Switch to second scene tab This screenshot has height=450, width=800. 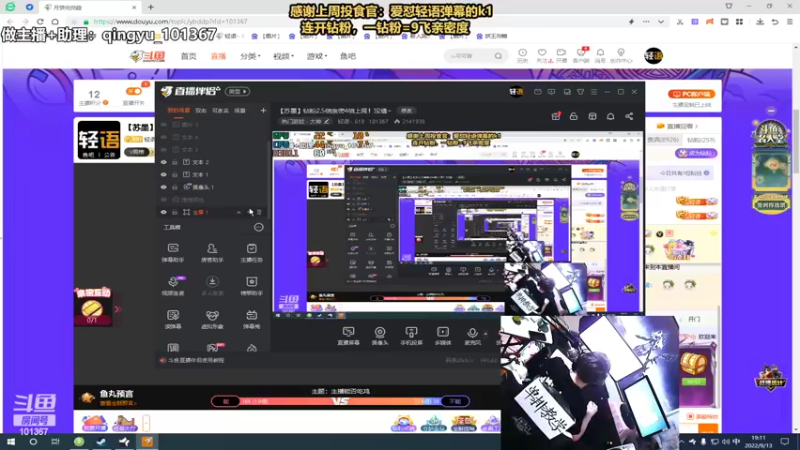(x=201, y=110)
